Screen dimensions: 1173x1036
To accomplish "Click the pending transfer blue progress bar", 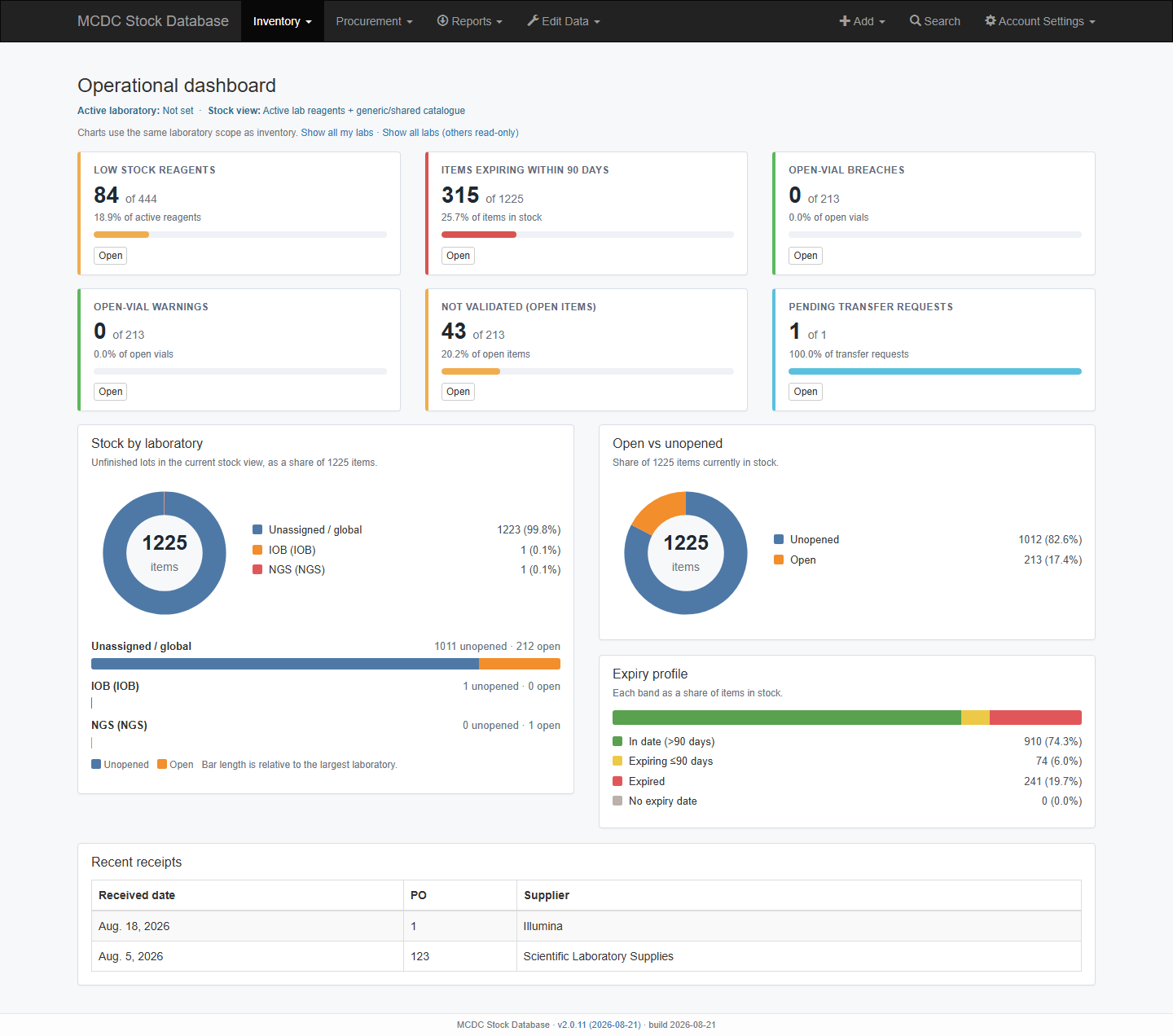I will tap(935, 371).
